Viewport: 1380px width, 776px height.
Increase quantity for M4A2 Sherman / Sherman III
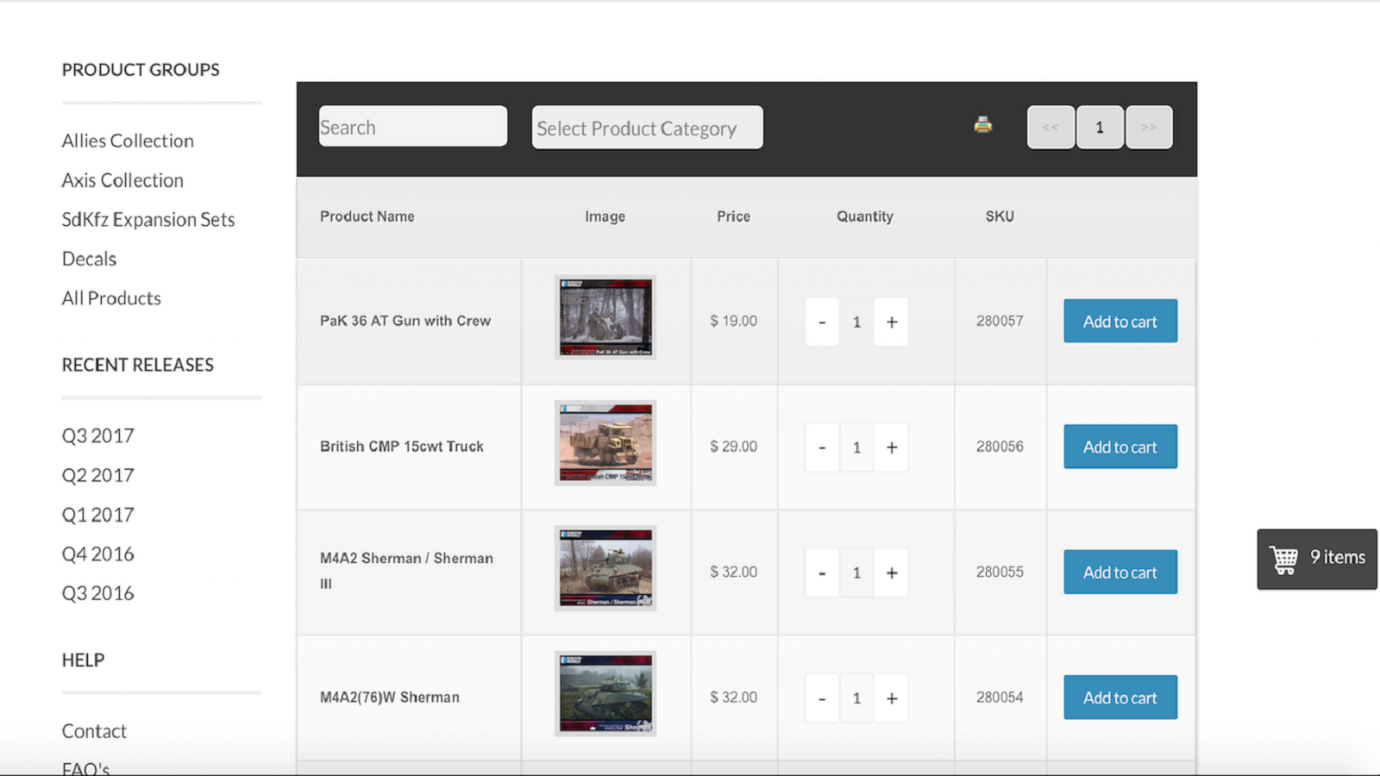[891, 573]
